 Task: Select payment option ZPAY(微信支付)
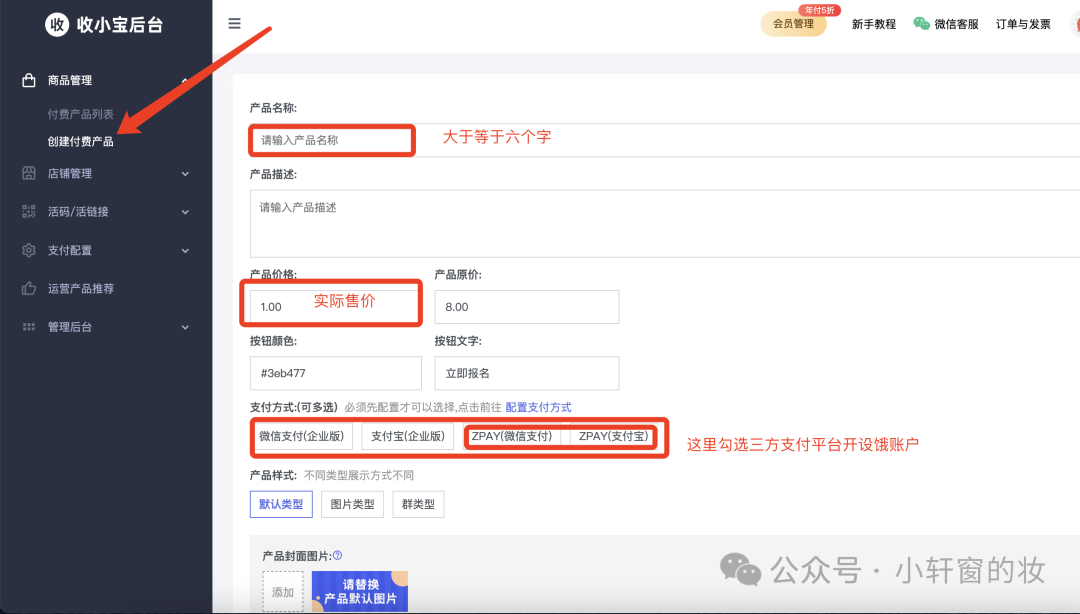click(513, 436)
